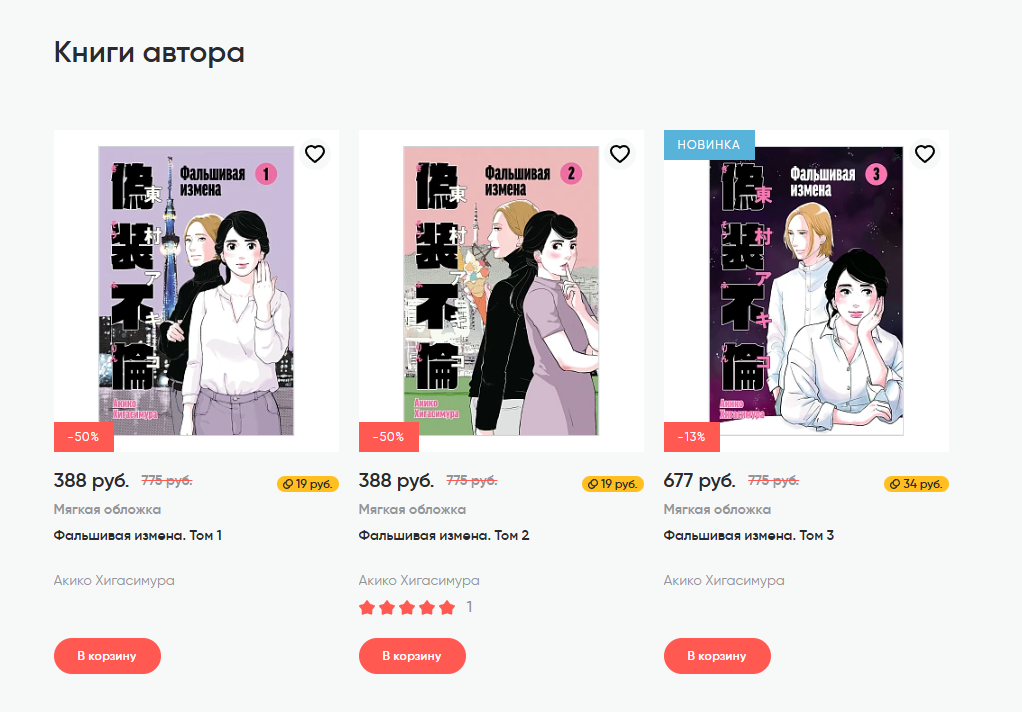Image resolution: width=1022 pixels, height=712 pixels.
Task: Click the 19 руб. bonus badge for Том 1
Action: click(x=308, y=484)
